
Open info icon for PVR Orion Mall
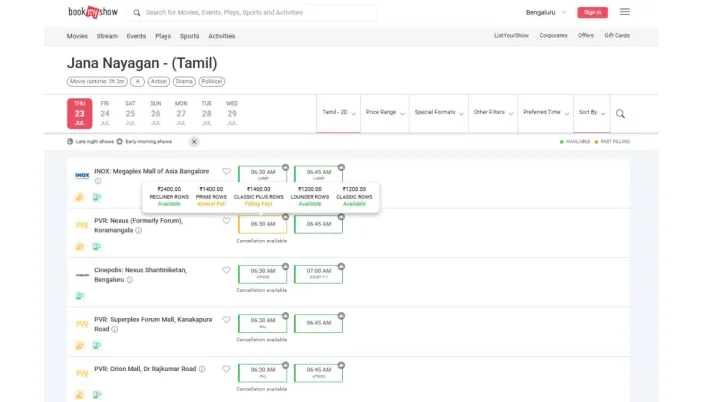(x=202, y=369)
